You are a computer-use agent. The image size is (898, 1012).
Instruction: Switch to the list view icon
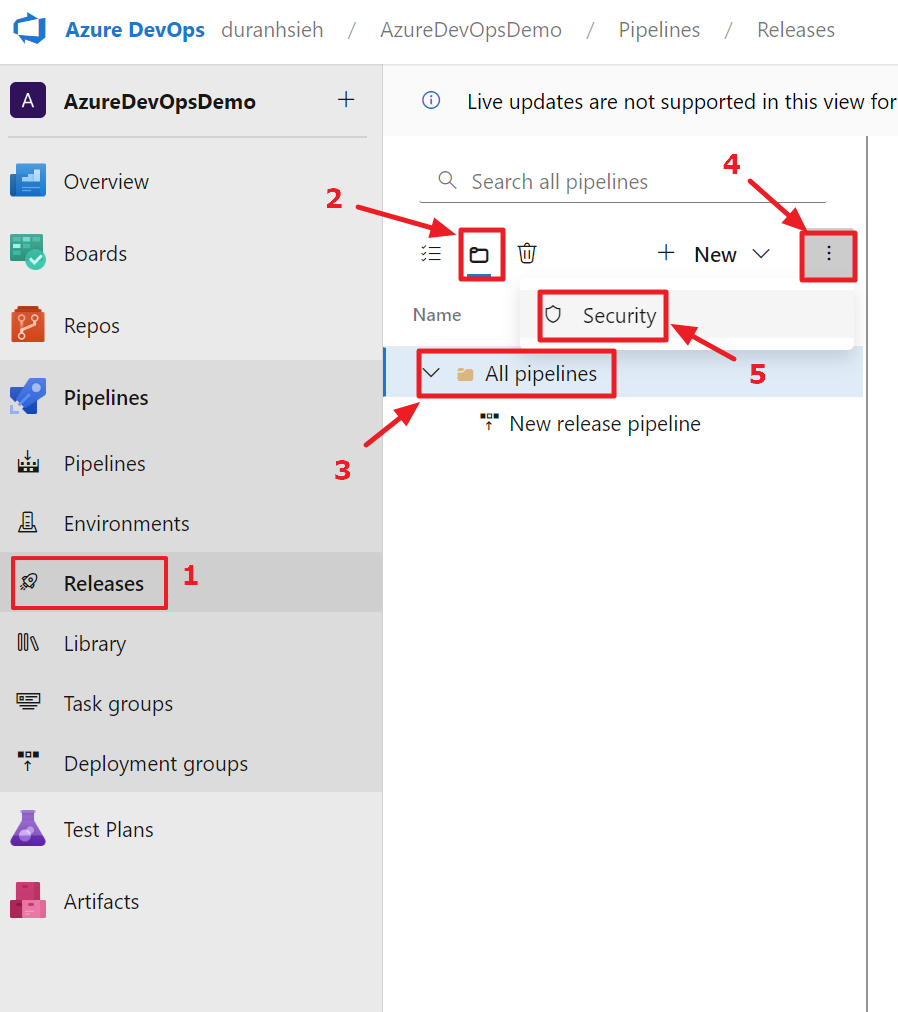pos(431,254)
